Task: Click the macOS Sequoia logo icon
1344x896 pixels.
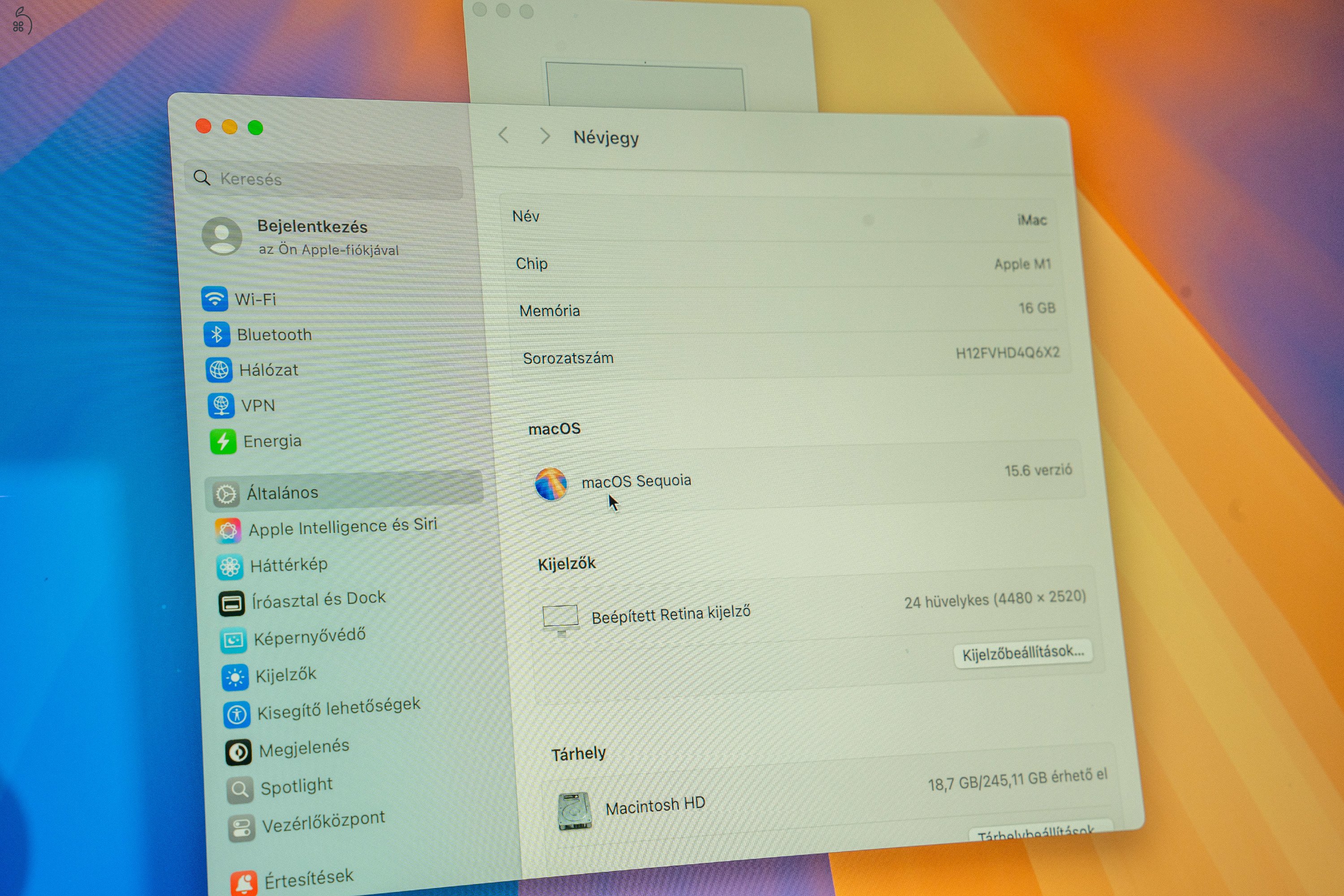Action: [551, 483]
